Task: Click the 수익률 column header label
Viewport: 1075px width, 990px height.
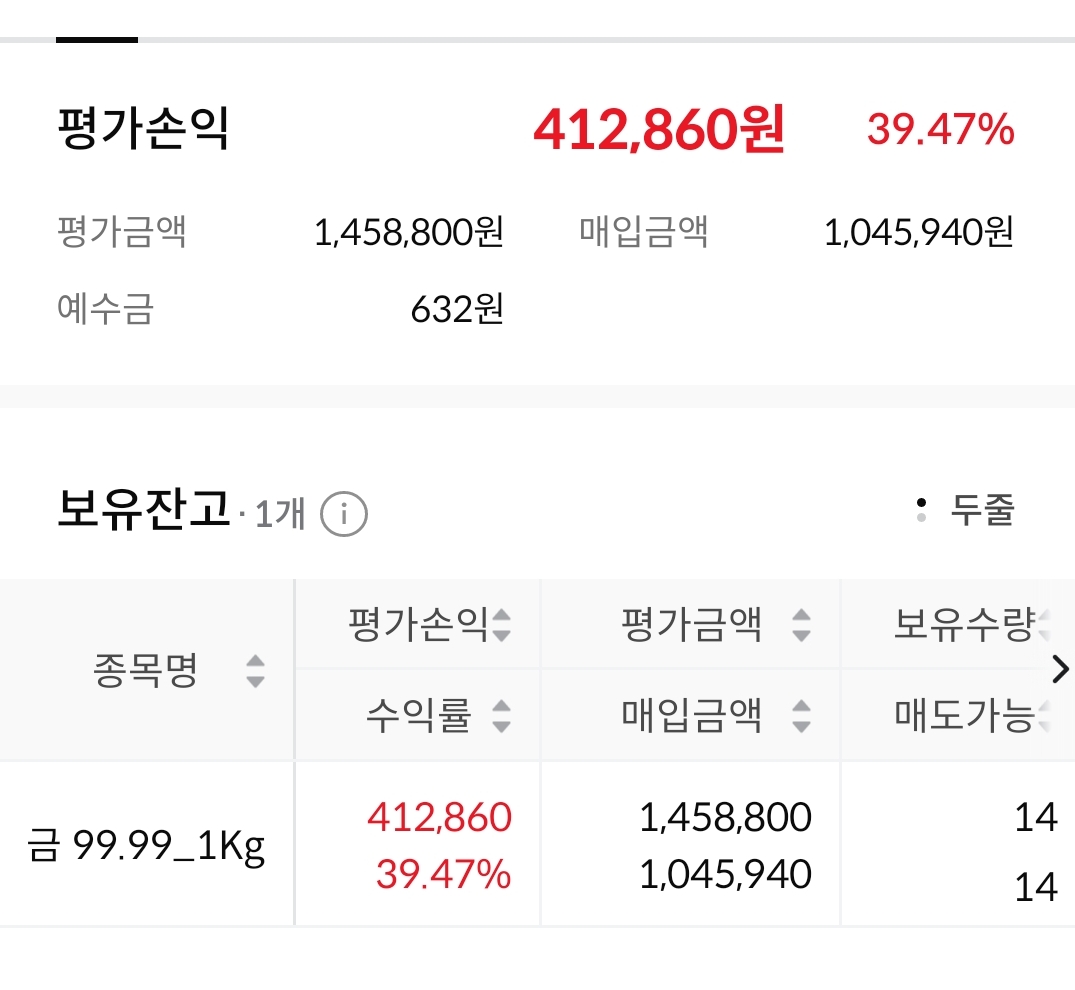Action: click(x=418, y=716)
